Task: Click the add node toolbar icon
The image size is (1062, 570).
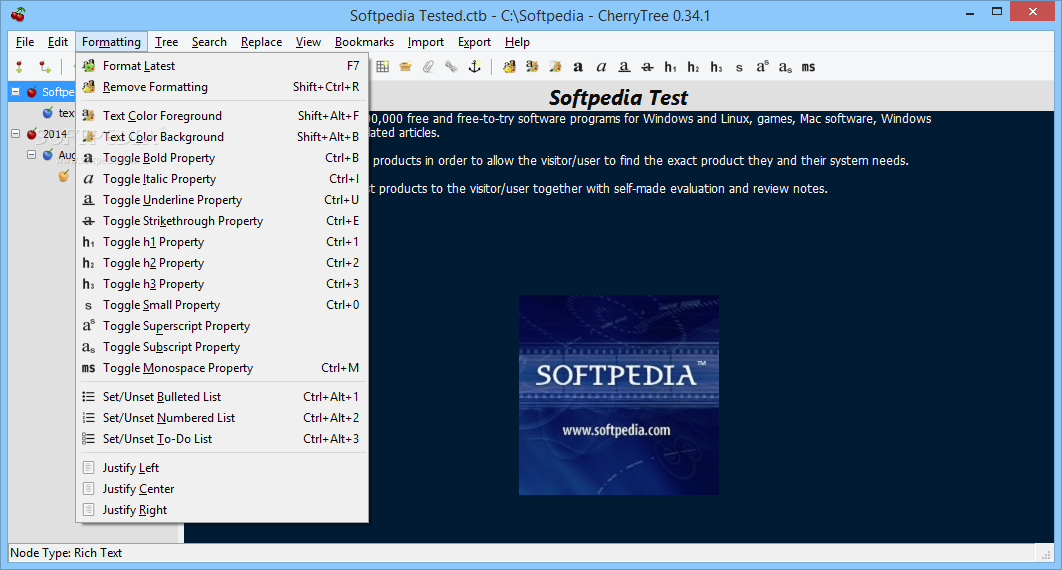Action: click(x=19, y=66)
